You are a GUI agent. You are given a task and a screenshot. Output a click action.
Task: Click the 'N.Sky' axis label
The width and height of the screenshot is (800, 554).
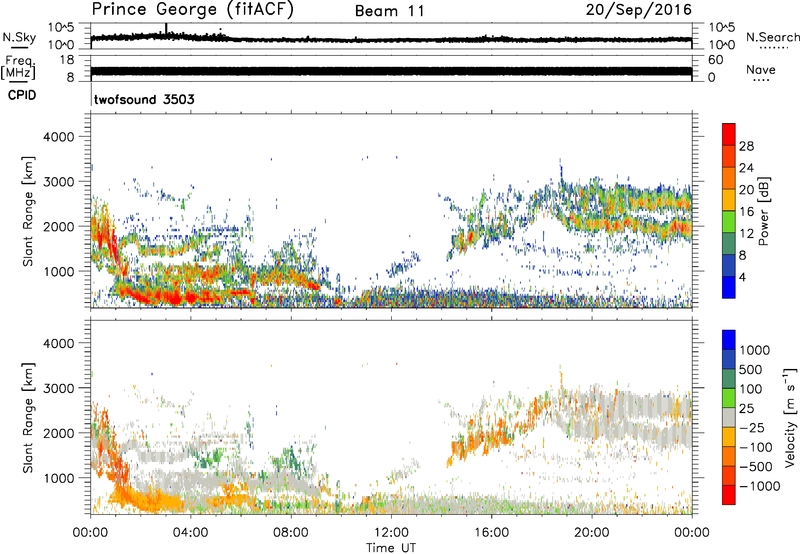[x=19, y=37]
